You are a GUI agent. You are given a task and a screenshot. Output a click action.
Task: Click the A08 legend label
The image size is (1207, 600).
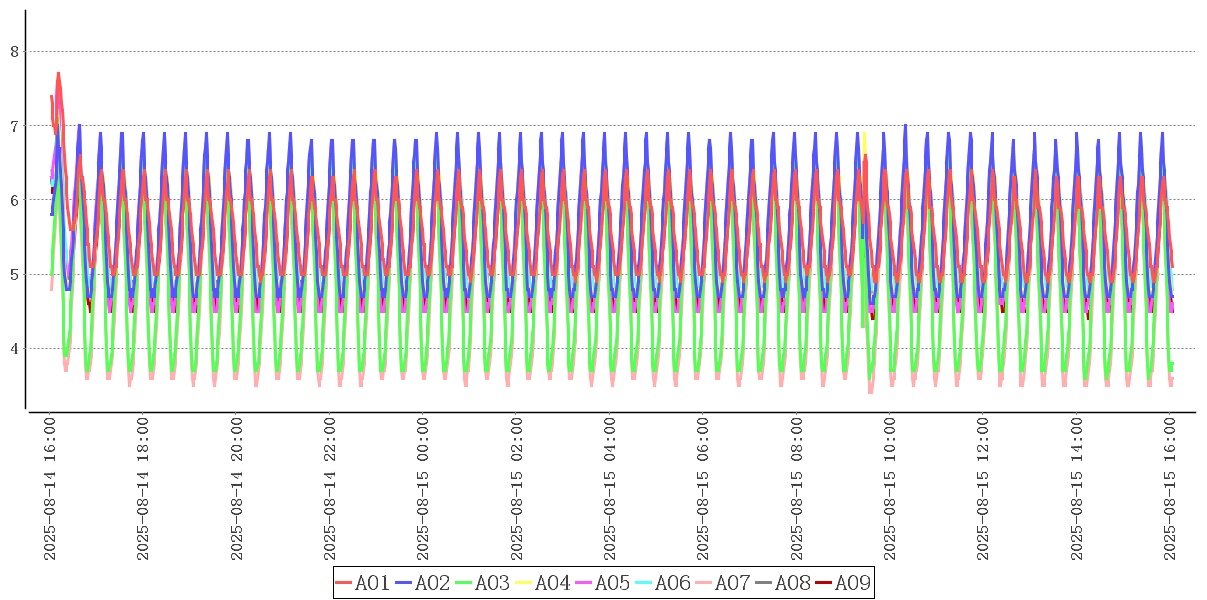click(x=792, y=583)
